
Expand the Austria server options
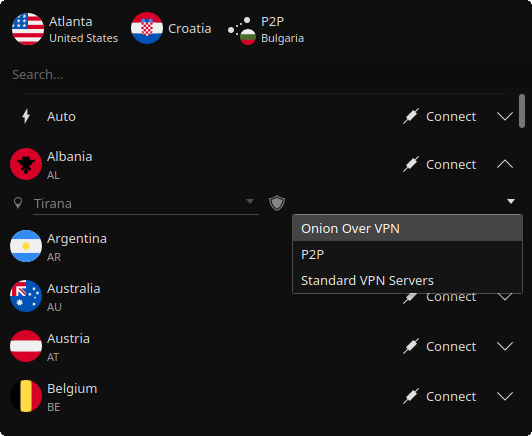pos(505,346)
